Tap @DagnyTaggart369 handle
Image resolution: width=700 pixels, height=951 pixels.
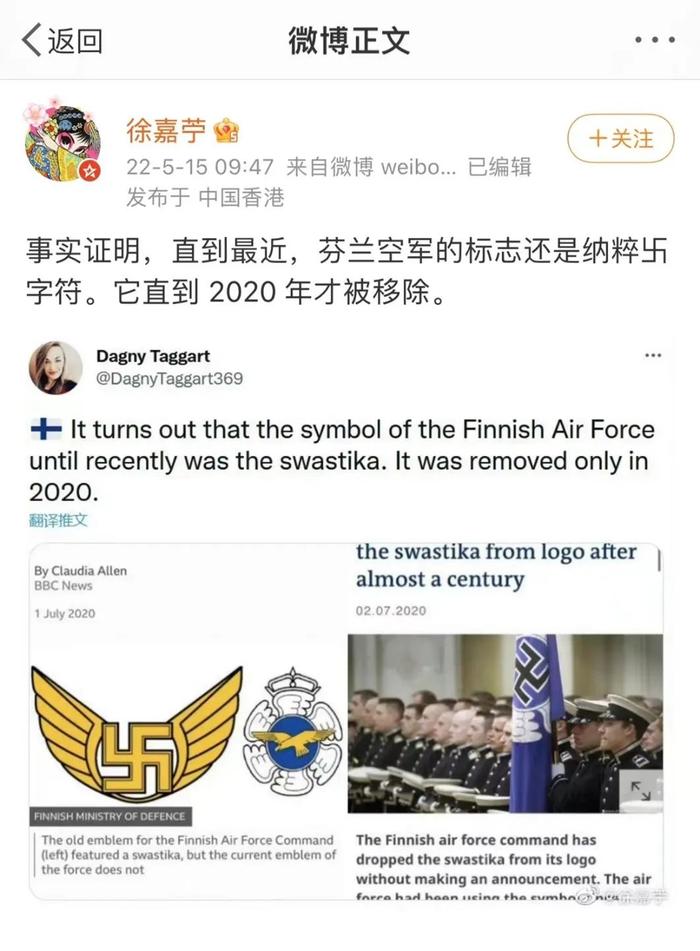[169, 378]
